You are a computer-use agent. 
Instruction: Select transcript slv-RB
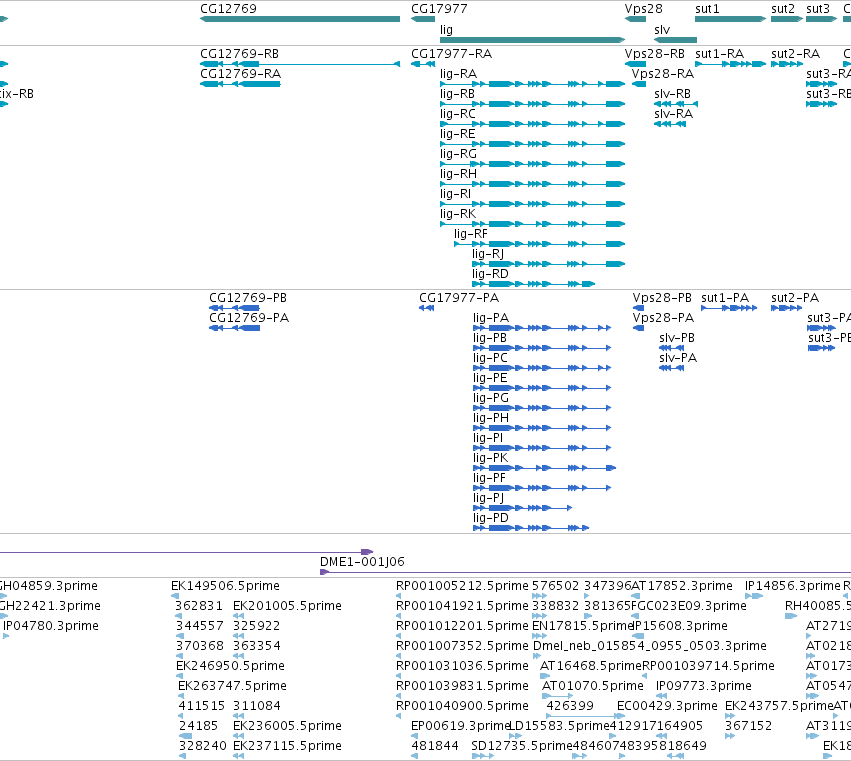[x=676, y=104]
